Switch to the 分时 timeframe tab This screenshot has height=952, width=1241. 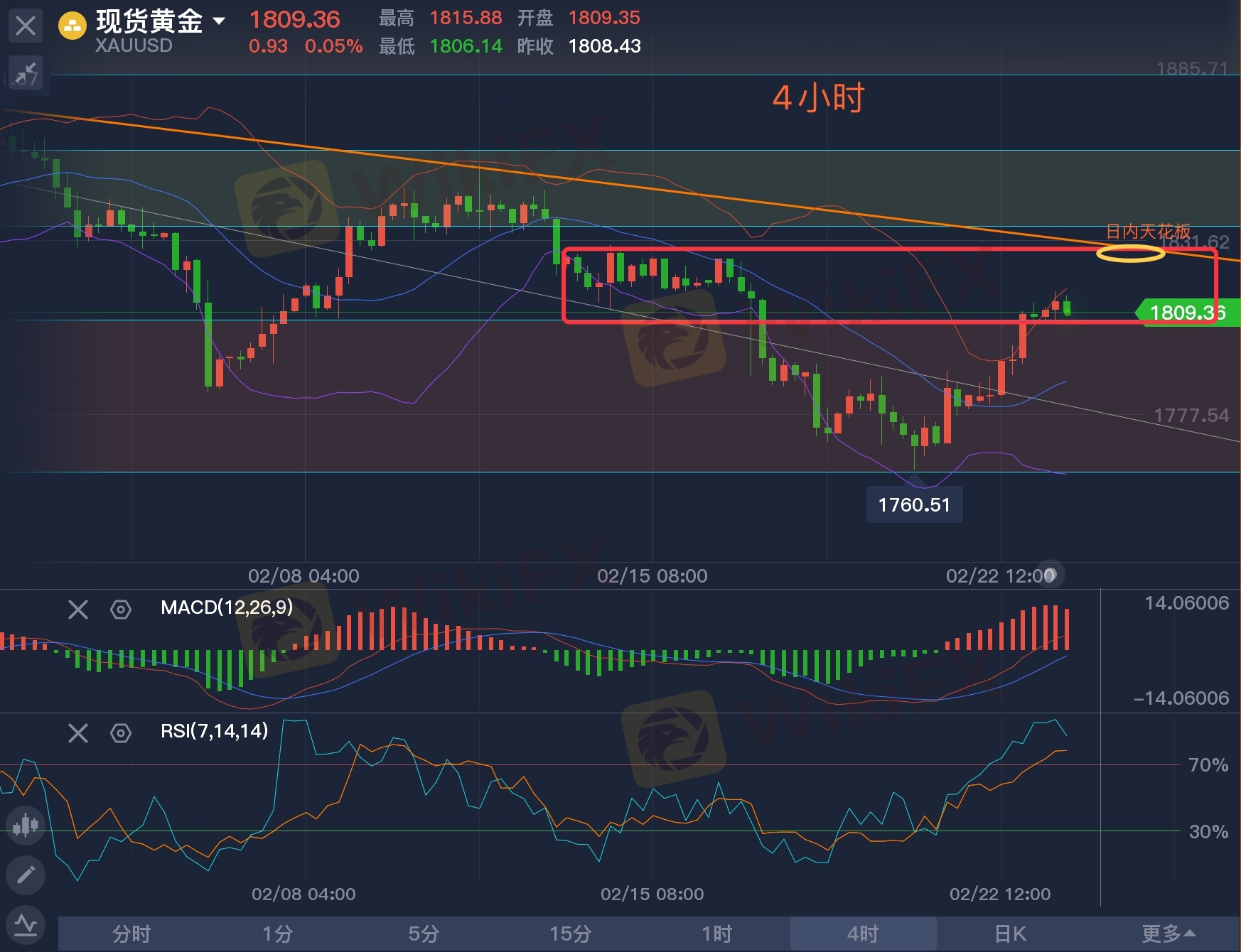click(131, 934)
